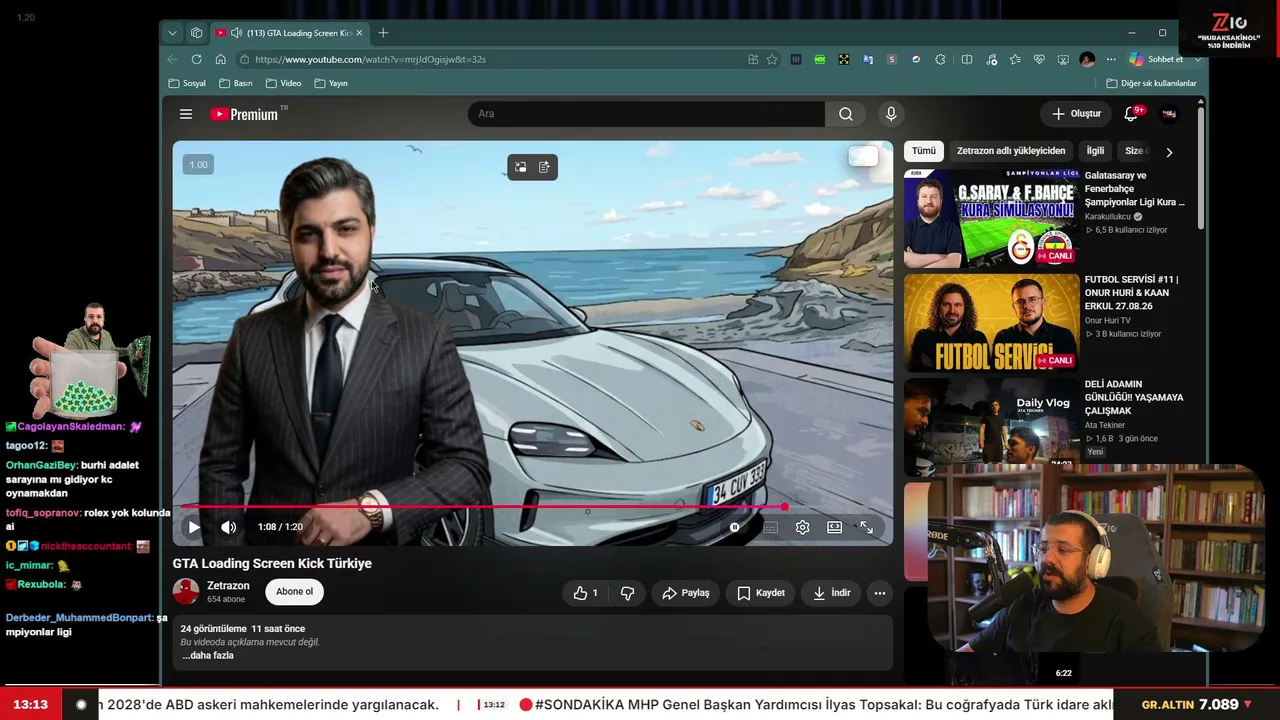Open the browser profile avatar
This screenshot has height=720, width=1280.
[x=1087, y=60]
